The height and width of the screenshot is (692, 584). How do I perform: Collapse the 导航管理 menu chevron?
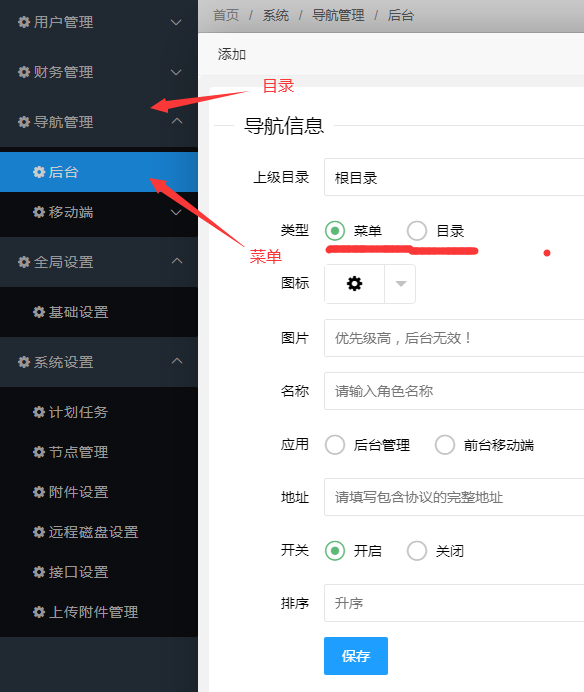tap(177, 121)
